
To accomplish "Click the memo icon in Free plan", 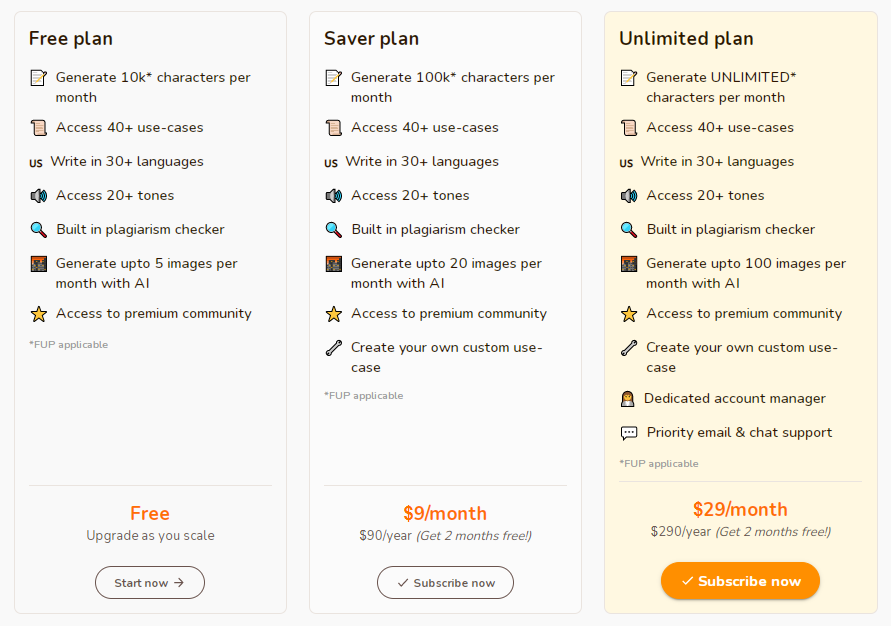I will click(x=38, y=78).
